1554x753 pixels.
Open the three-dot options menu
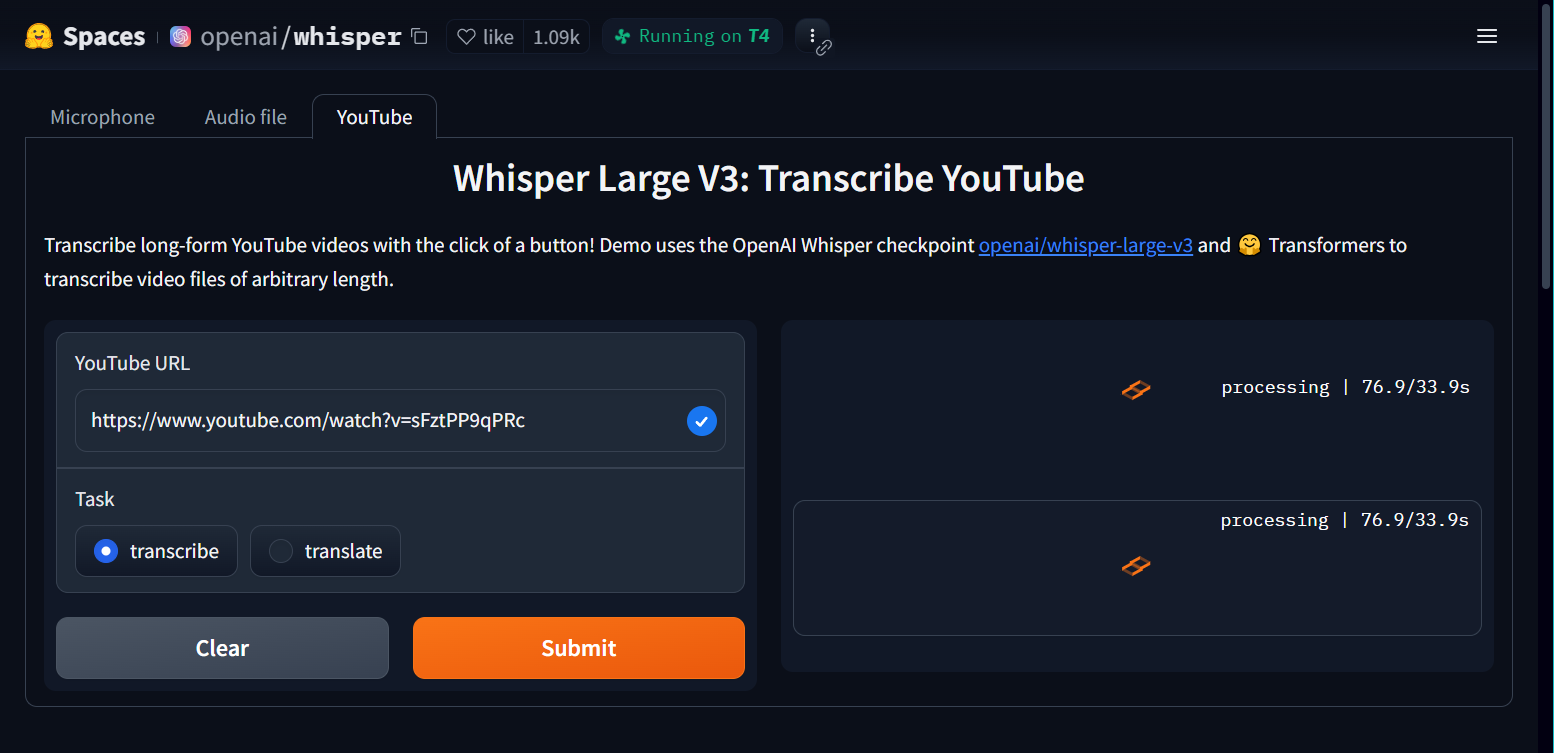click(812, 36)
